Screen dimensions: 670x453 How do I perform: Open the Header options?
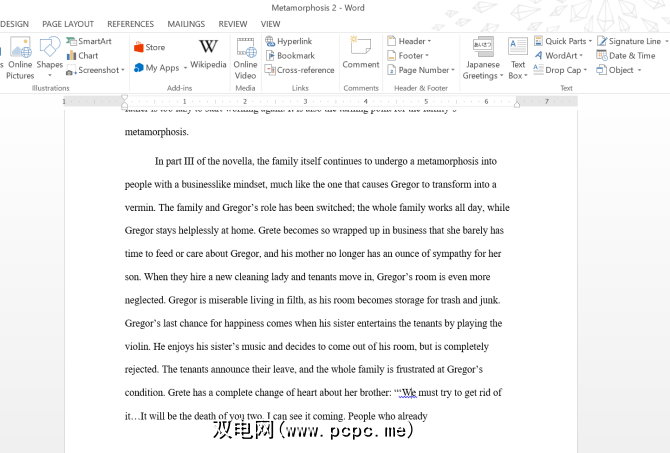(x=409, y=41)
